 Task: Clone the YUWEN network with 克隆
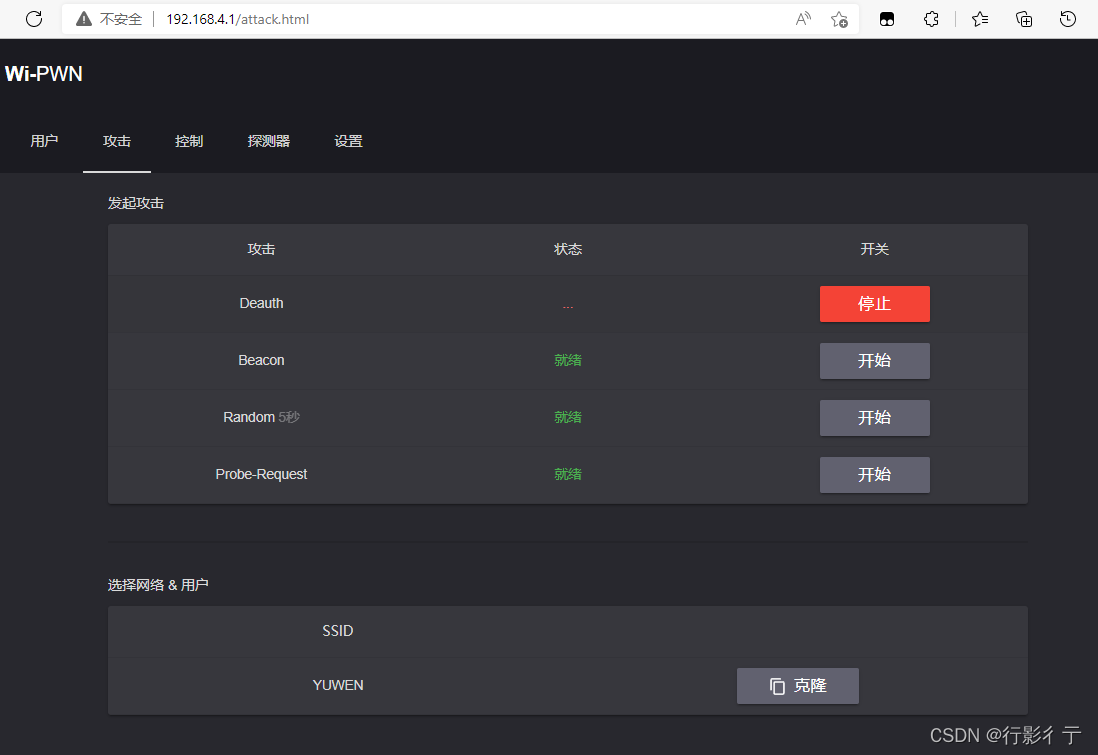coord(798,686)
